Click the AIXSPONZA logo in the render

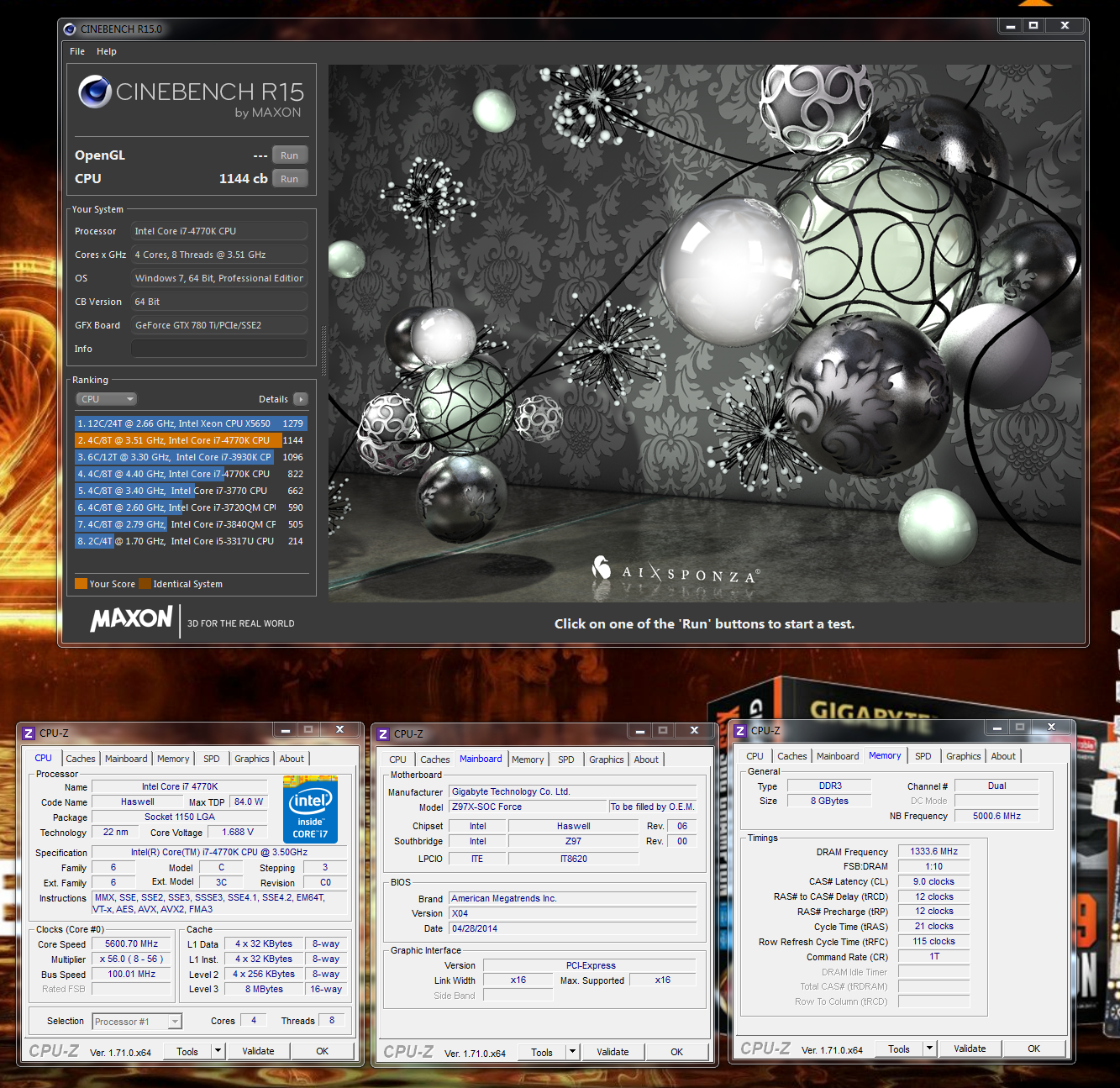pyautogui.click(x=676, y=571)
